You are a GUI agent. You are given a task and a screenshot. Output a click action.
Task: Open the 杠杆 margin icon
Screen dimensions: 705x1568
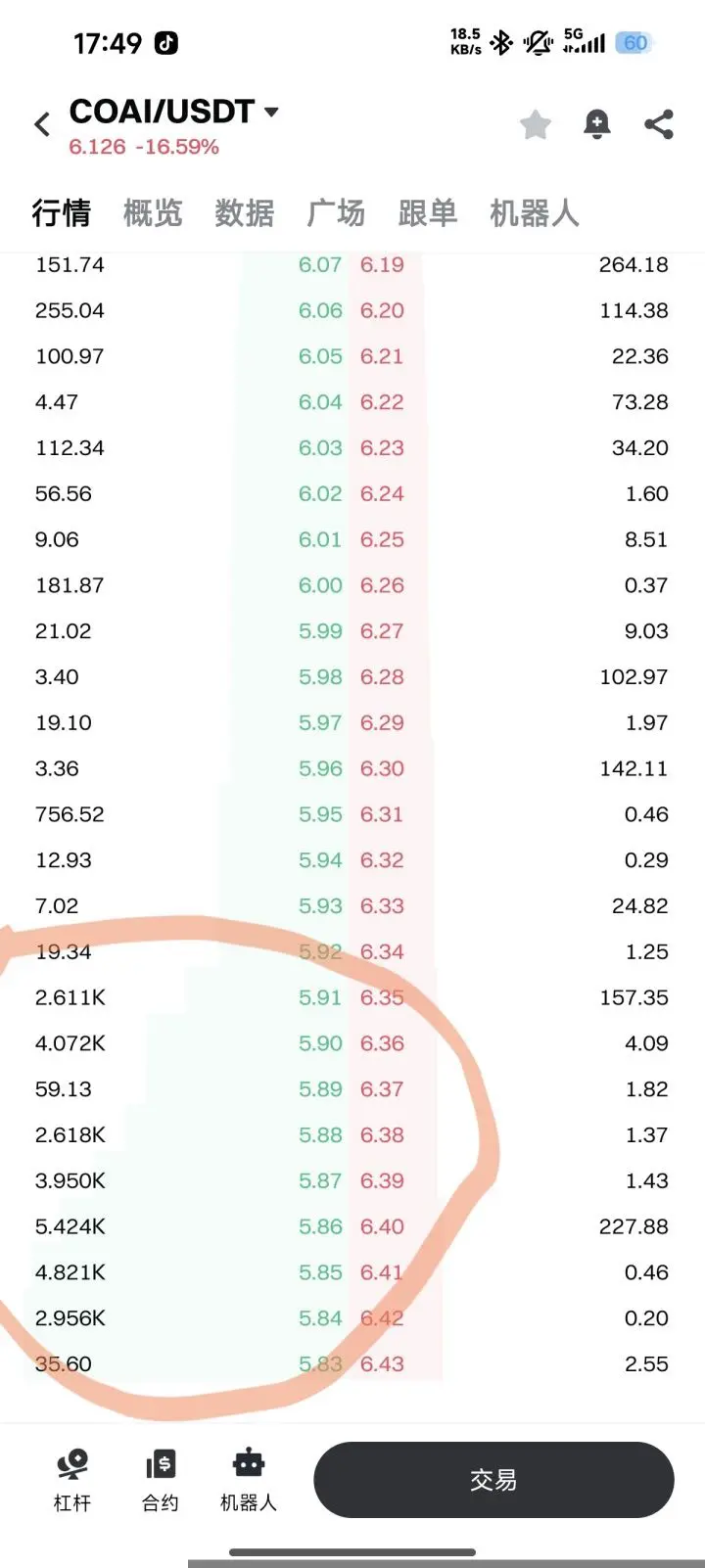[72, 1480]
